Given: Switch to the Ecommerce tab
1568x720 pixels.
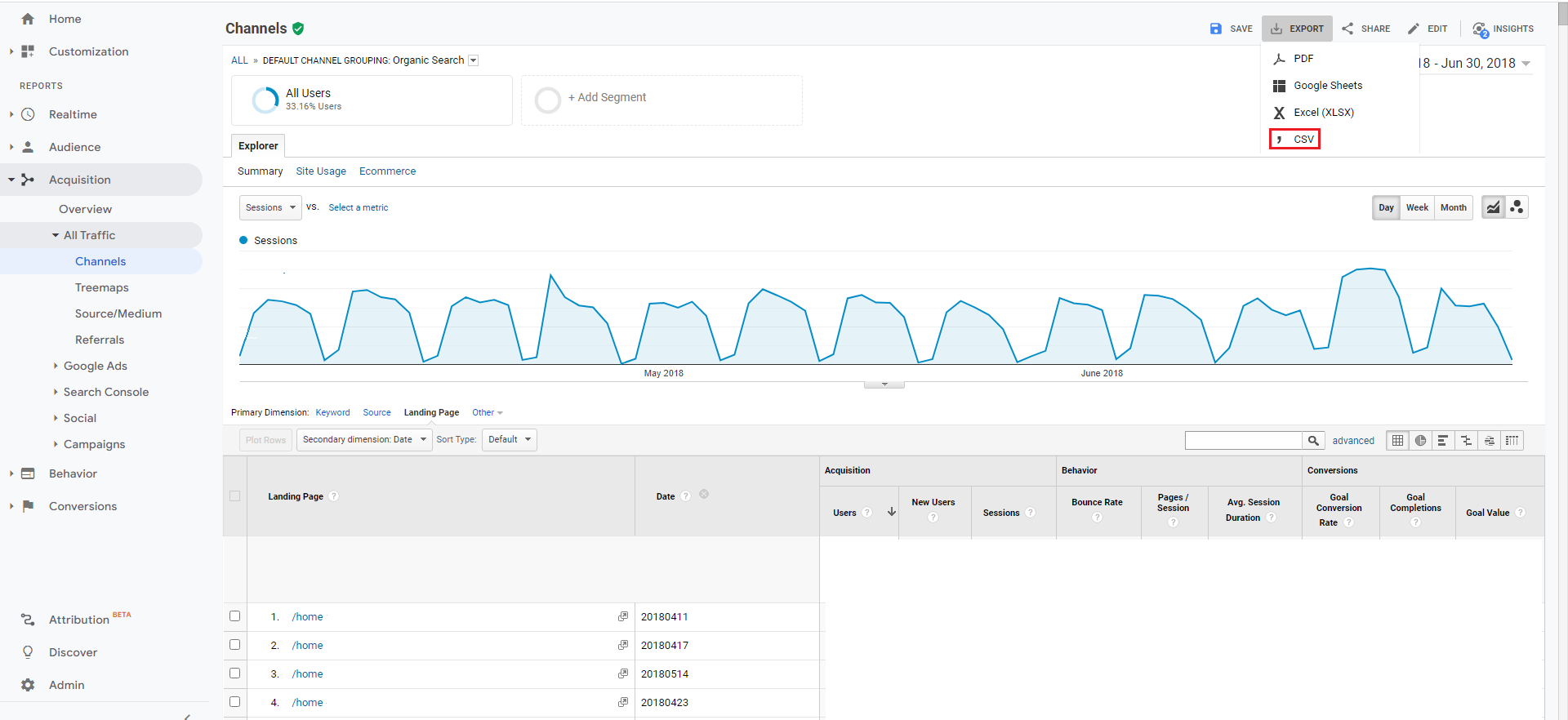Looking at the screenshot, I should 387,171.
